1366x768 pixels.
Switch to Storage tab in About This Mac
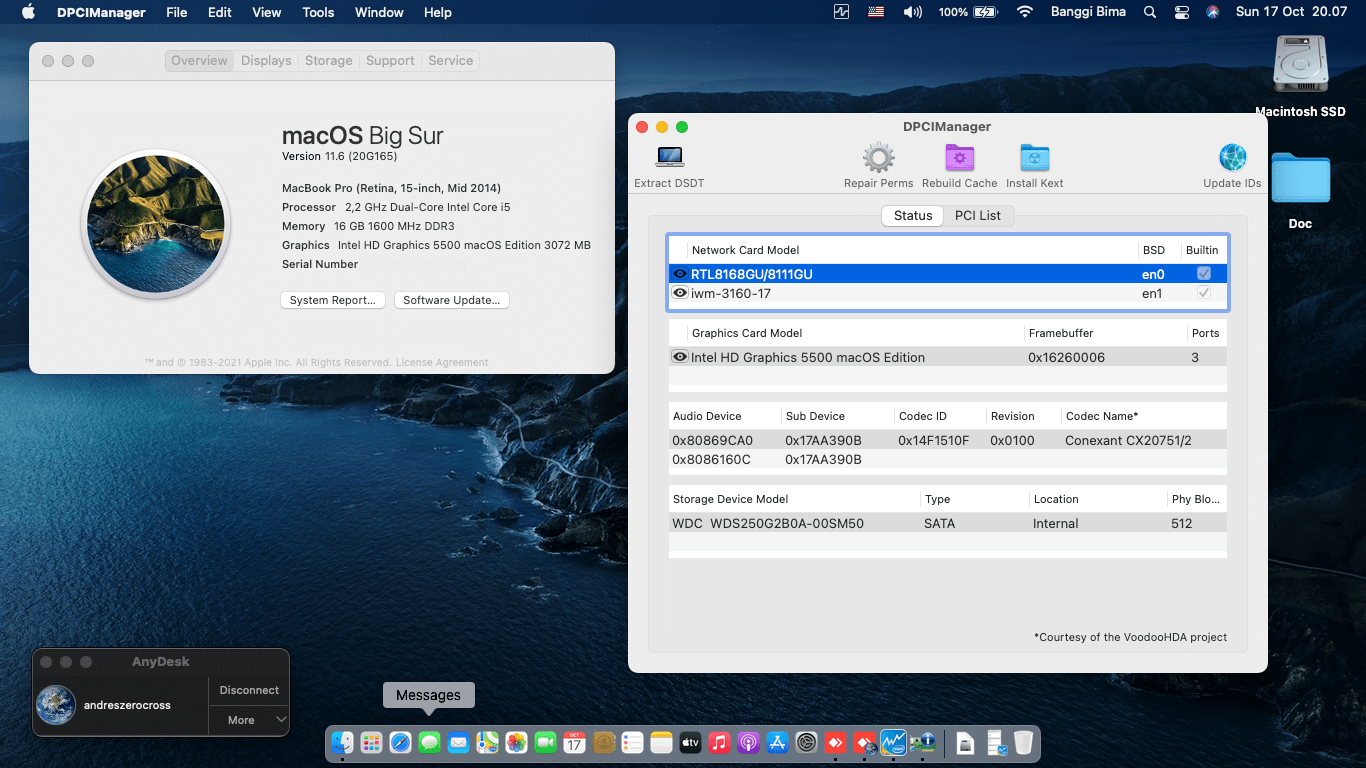tap(329, 61)
